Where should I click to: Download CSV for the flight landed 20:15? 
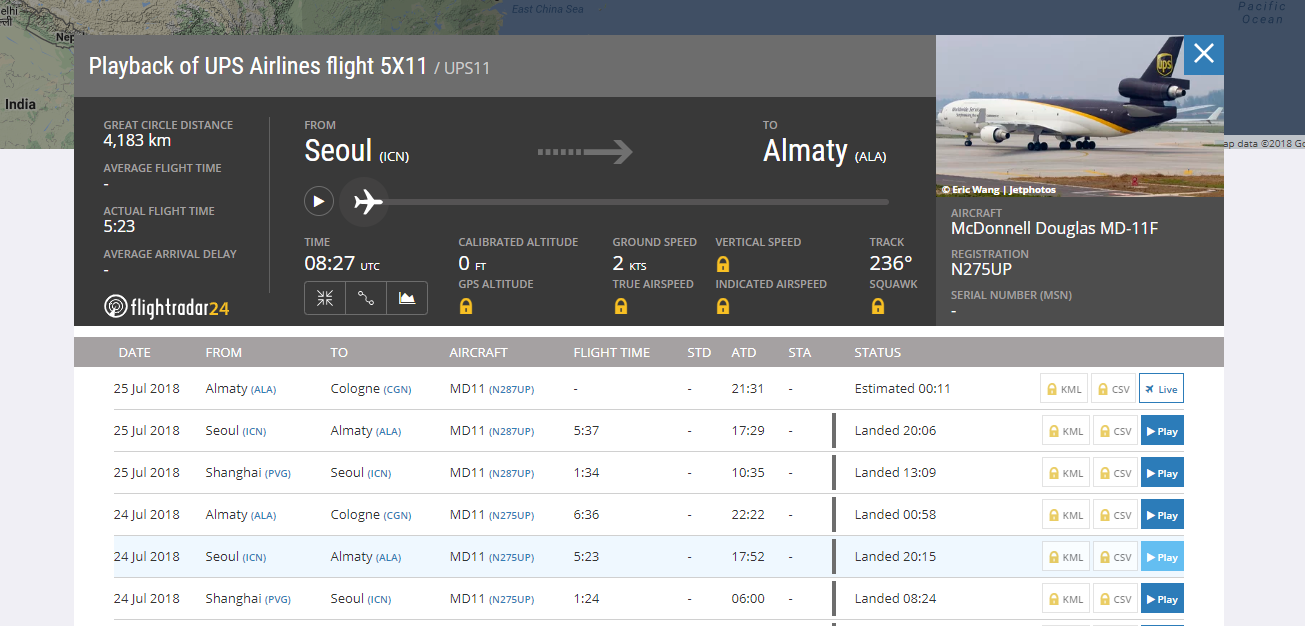click(1114, 557)
